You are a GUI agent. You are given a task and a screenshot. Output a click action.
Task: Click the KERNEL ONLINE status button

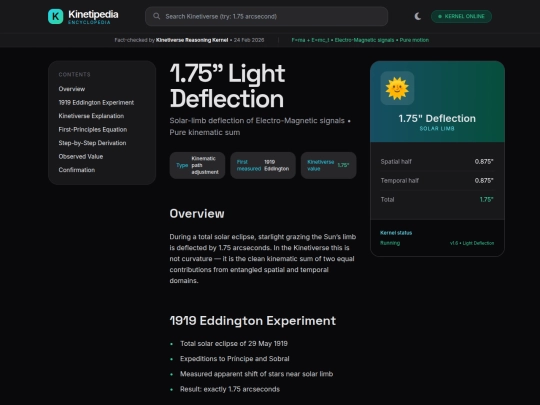tap(461, 16)
